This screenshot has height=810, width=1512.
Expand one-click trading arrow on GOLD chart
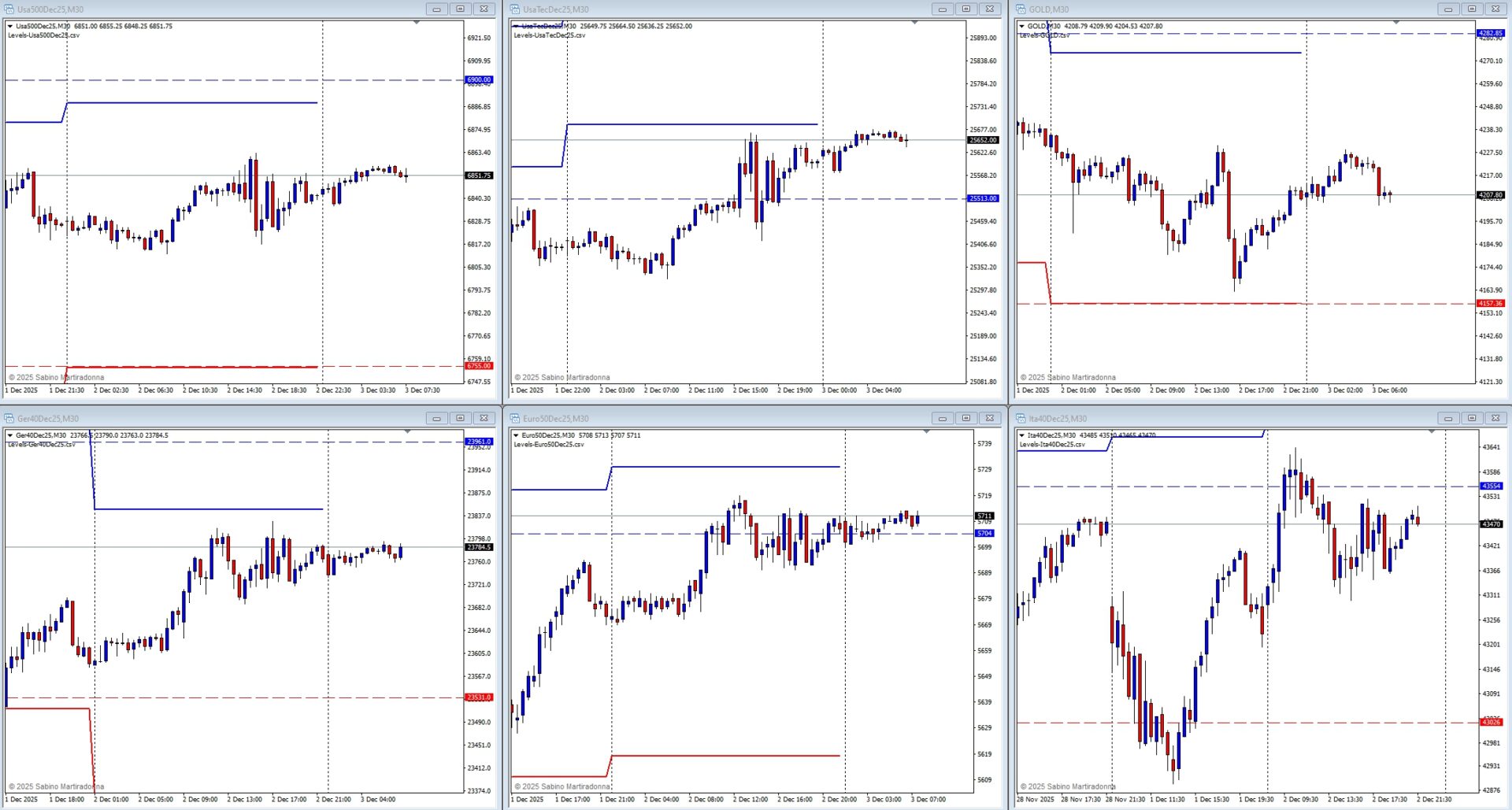click(1021, 26)
